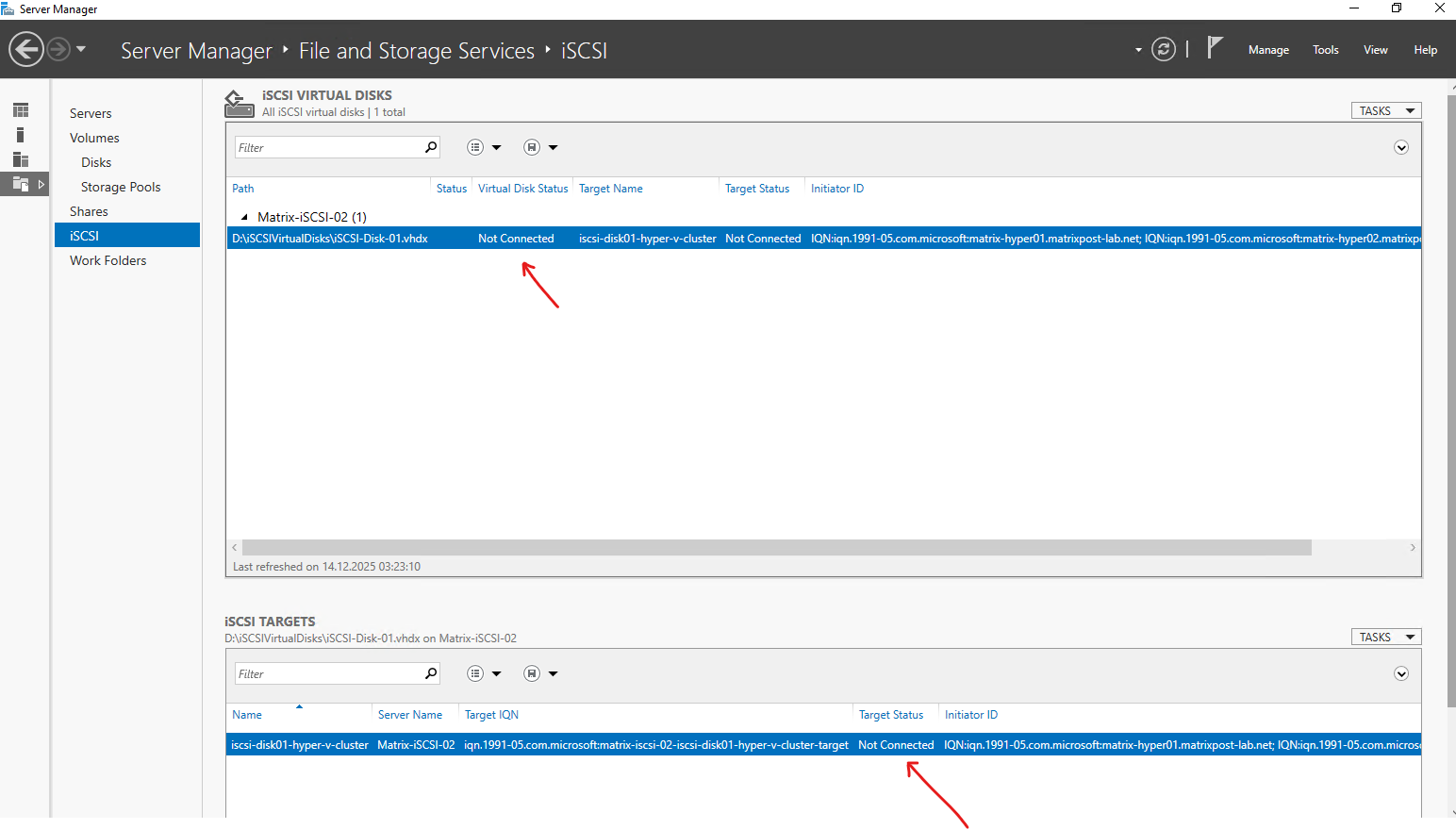The image size is (1456, 829).
Task: Open the All Servers sidebar icon
Action: coord(21,159)
